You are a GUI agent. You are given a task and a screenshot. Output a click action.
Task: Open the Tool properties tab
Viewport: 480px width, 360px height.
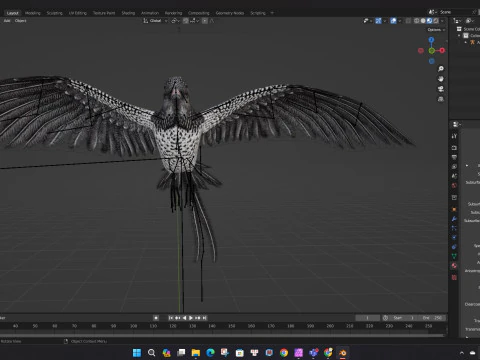454,136
